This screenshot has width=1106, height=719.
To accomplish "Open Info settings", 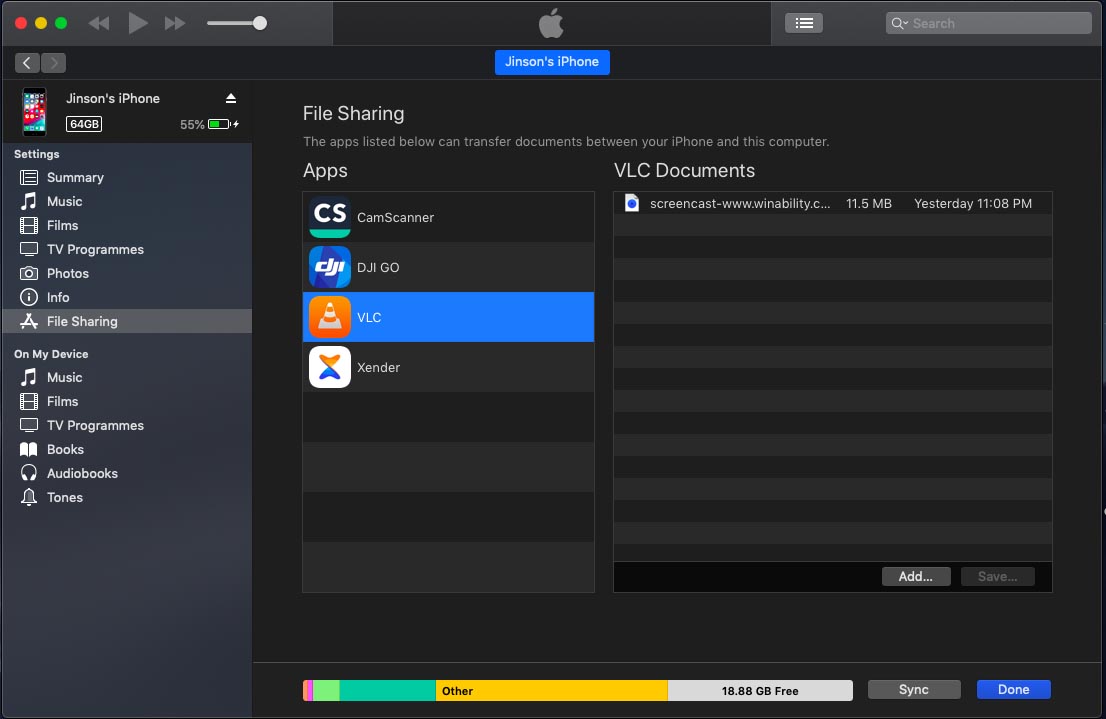I will (x=127, y=297).
